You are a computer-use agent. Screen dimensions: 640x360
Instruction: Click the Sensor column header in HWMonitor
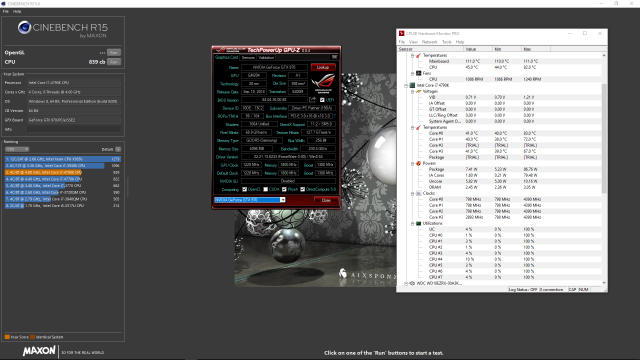(431, 49)
